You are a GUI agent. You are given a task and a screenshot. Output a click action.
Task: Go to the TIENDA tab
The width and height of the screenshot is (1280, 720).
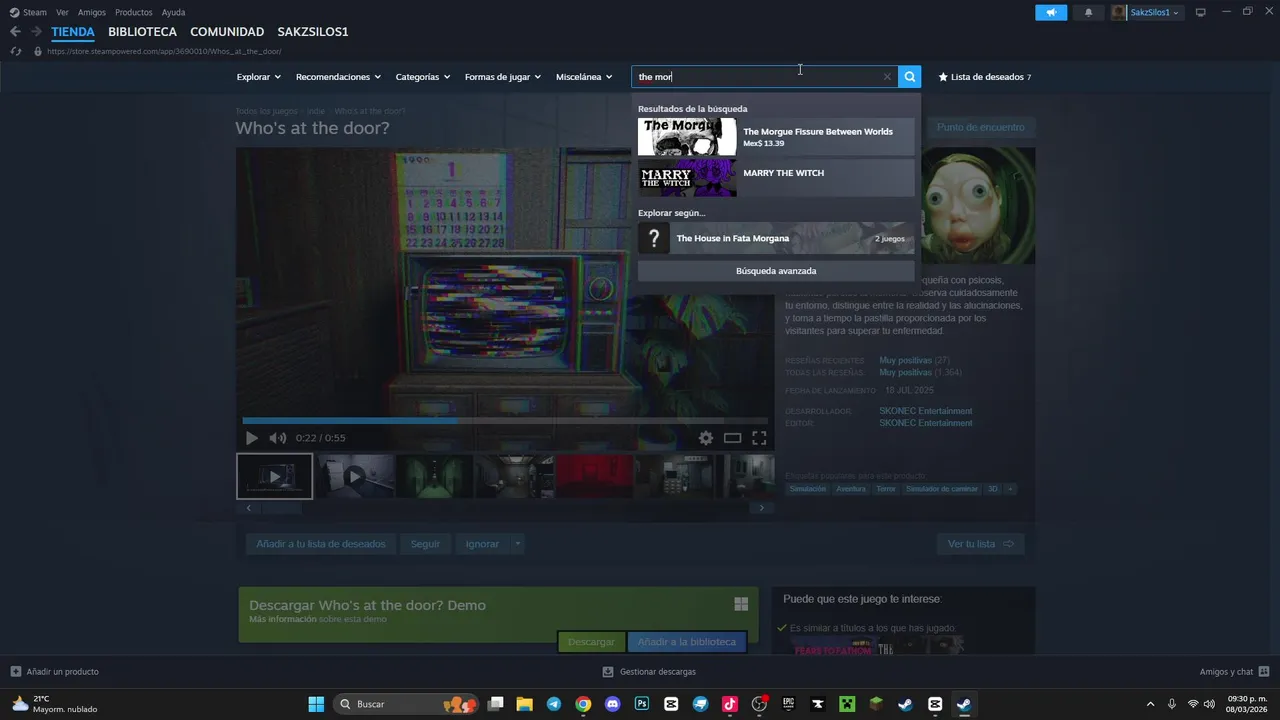coord(73,32)
